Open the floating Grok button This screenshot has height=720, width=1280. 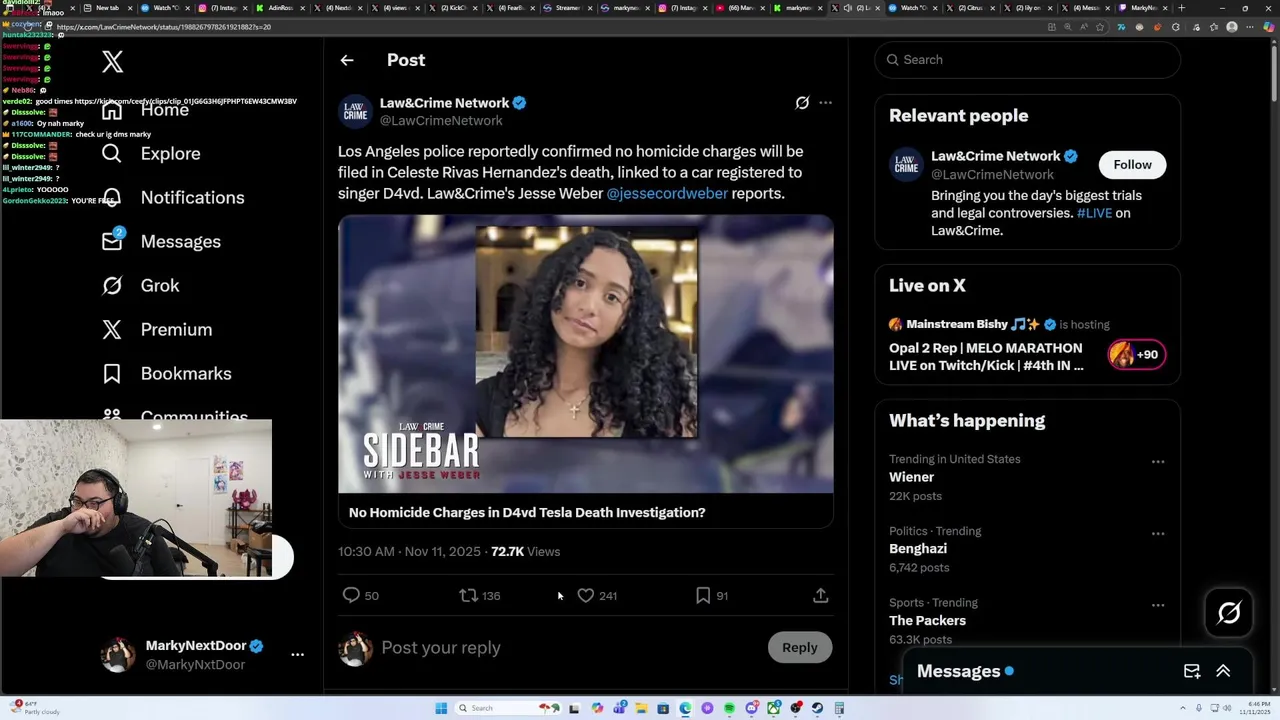pos(1229,612)
